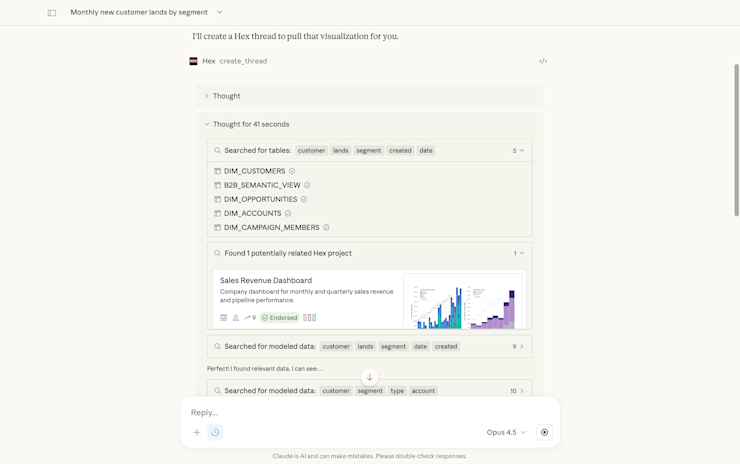Click the plus attachment icon
740x464 pixels.
coord(197,433)
